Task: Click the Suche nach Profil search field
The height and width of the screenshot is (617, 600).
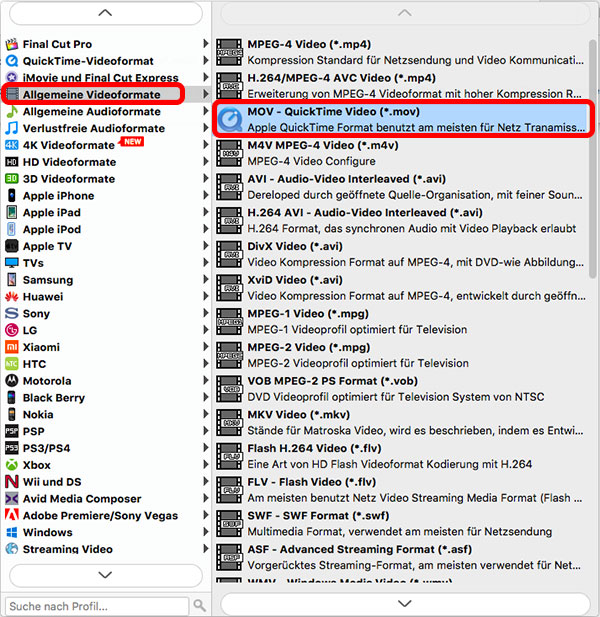Action: pos(97,606)
